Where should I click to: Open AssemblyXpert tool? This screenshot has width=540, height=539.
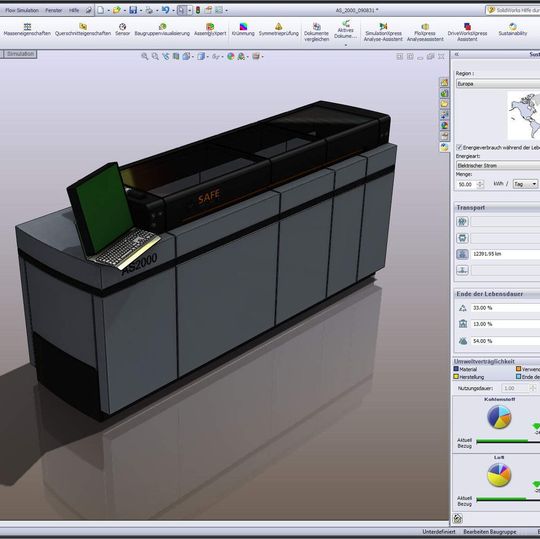point(210,29)
